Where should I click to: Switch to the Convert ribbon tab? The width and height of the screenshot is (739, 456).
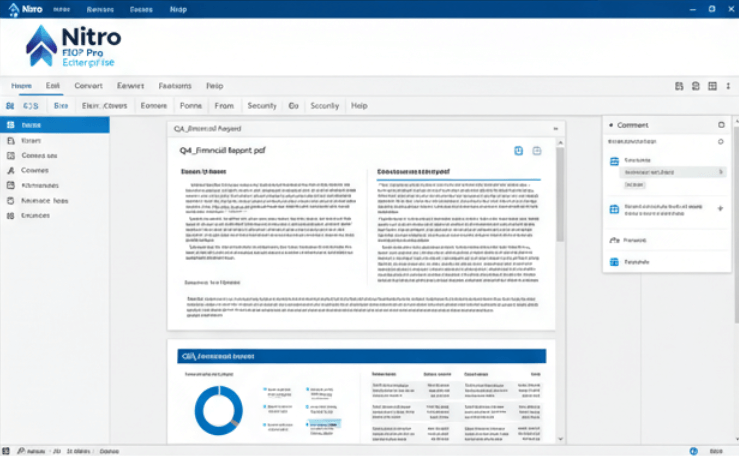click(x=88, y=86)
